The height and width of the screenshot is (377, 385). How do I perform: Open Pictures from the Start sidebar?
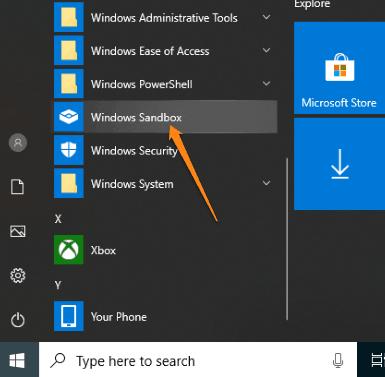coord(18,231)
